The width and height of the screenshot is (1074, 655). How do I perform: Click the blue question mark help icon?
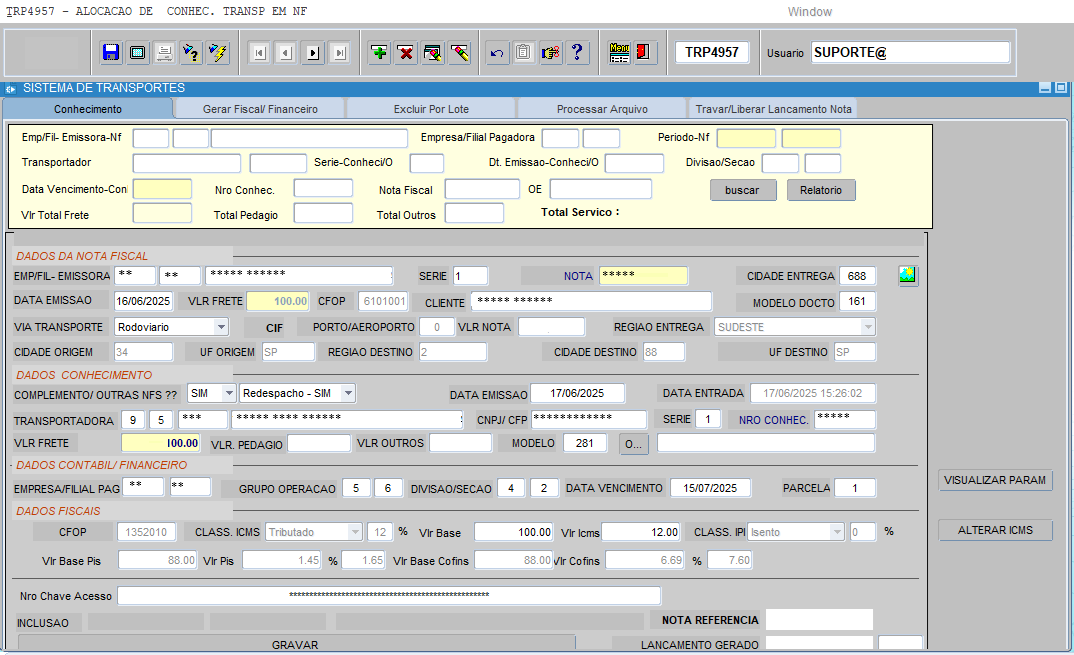[578, 53]
